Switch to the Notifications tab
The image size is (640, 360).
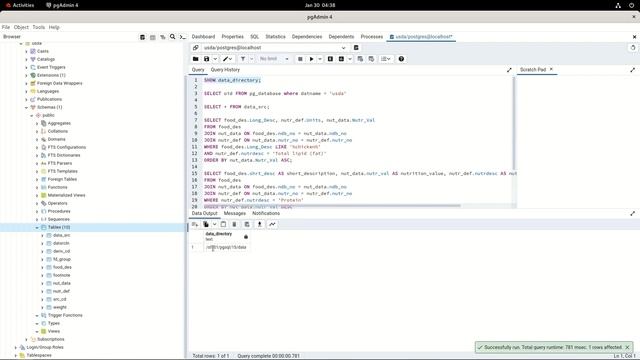266,213
